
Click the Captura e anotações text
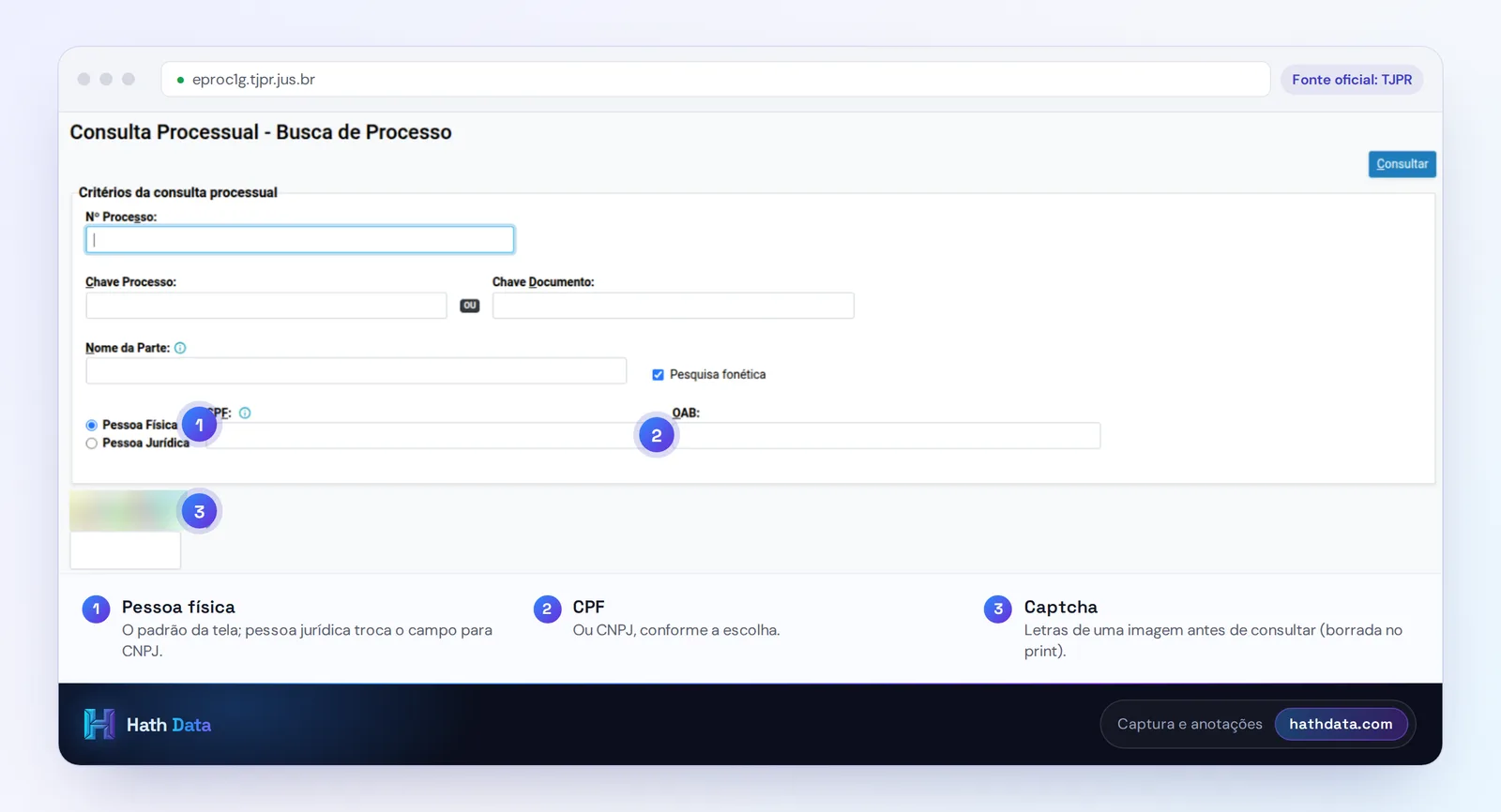click(x=1190, y=724)
